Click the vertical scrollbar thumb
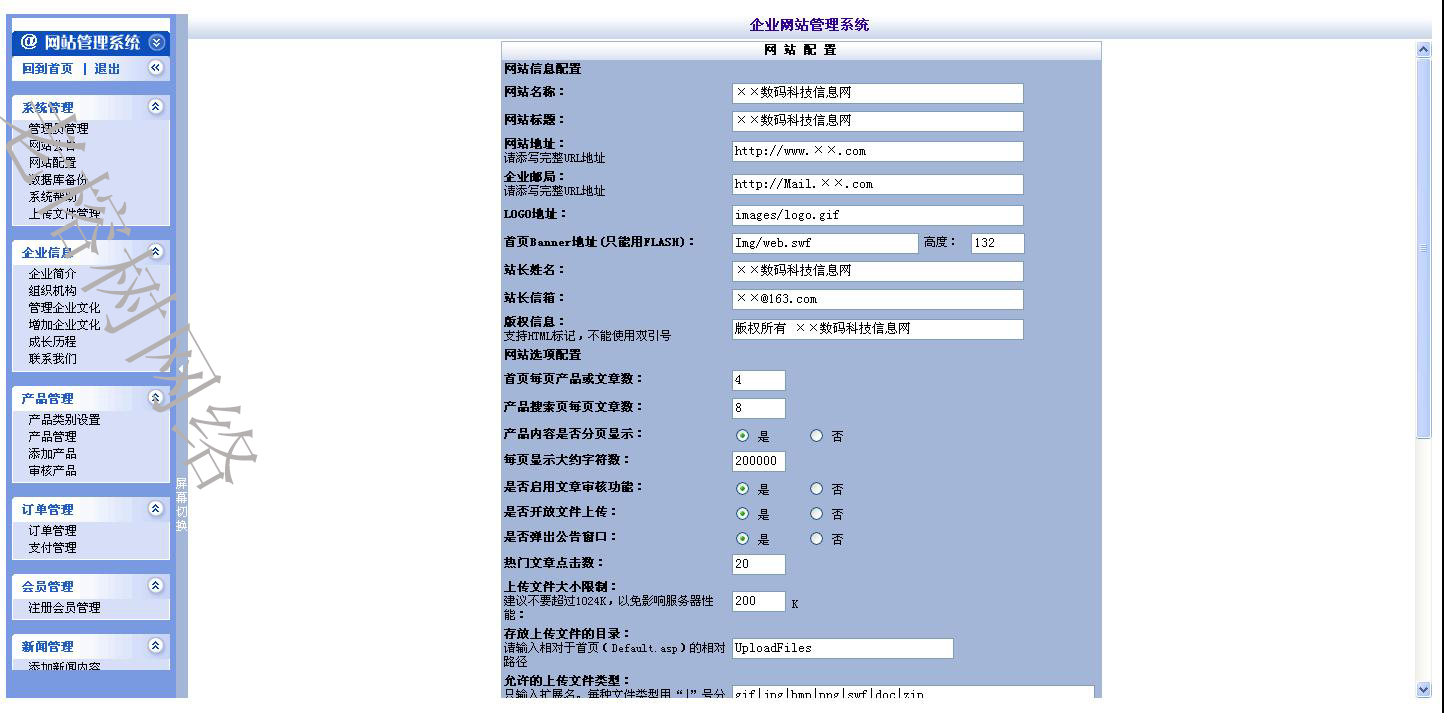 pos(1424,248)
